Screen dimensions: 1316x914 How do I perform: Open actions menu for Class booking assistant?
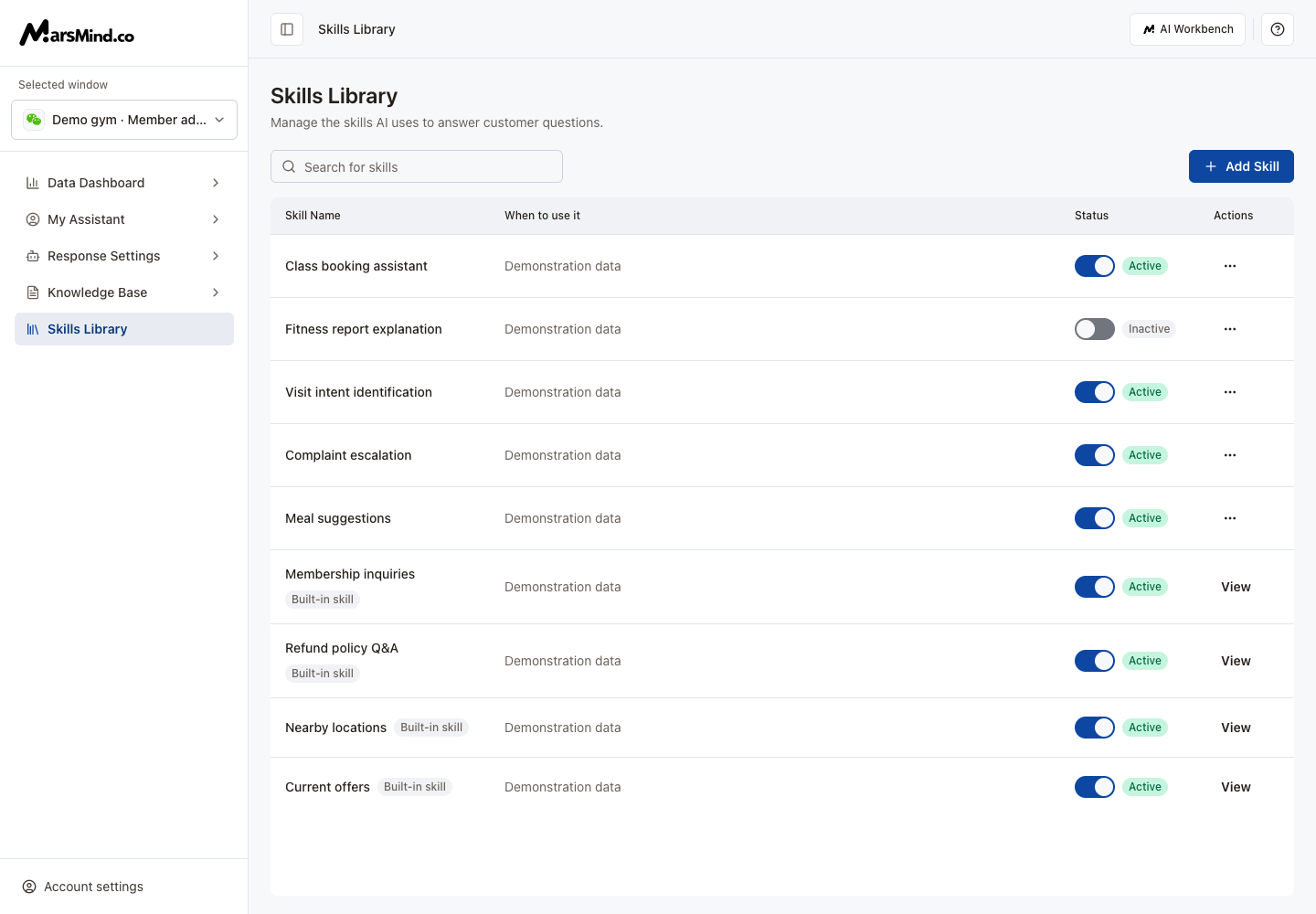pyautogui.click(x=1230, y=266)
